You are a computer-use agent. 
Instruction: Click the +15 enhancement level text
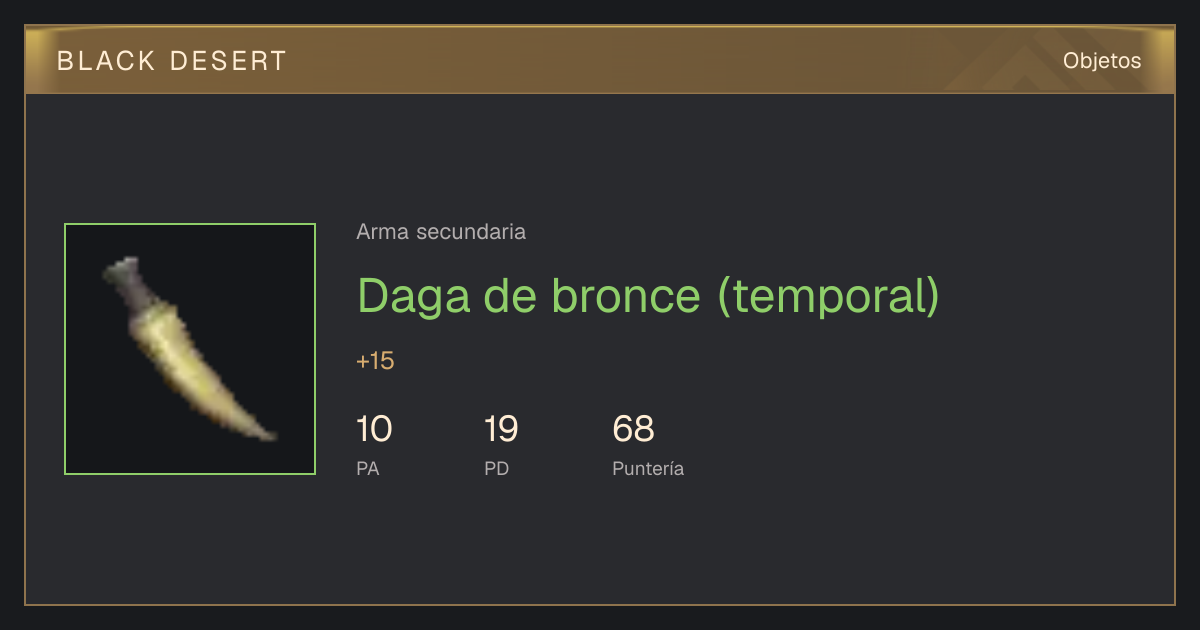point(375,361)
